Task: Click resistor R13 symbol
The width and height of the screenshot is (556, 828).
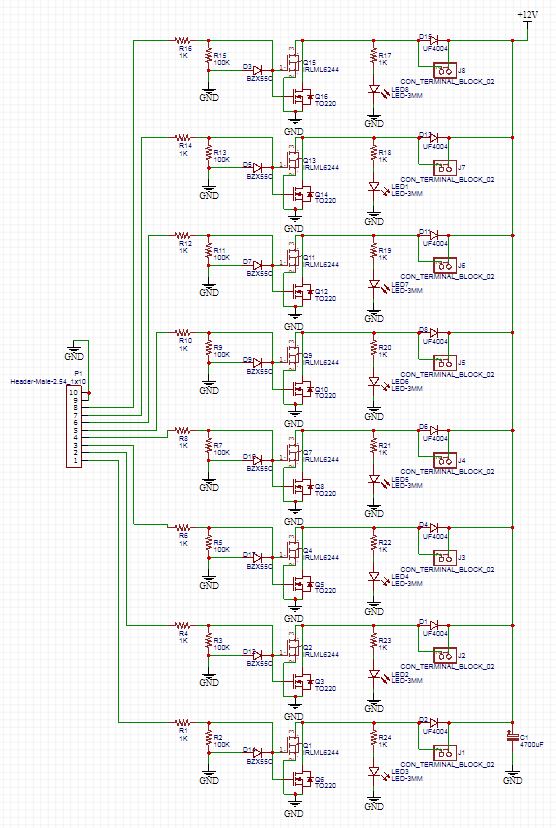Action: click(209, 155)
